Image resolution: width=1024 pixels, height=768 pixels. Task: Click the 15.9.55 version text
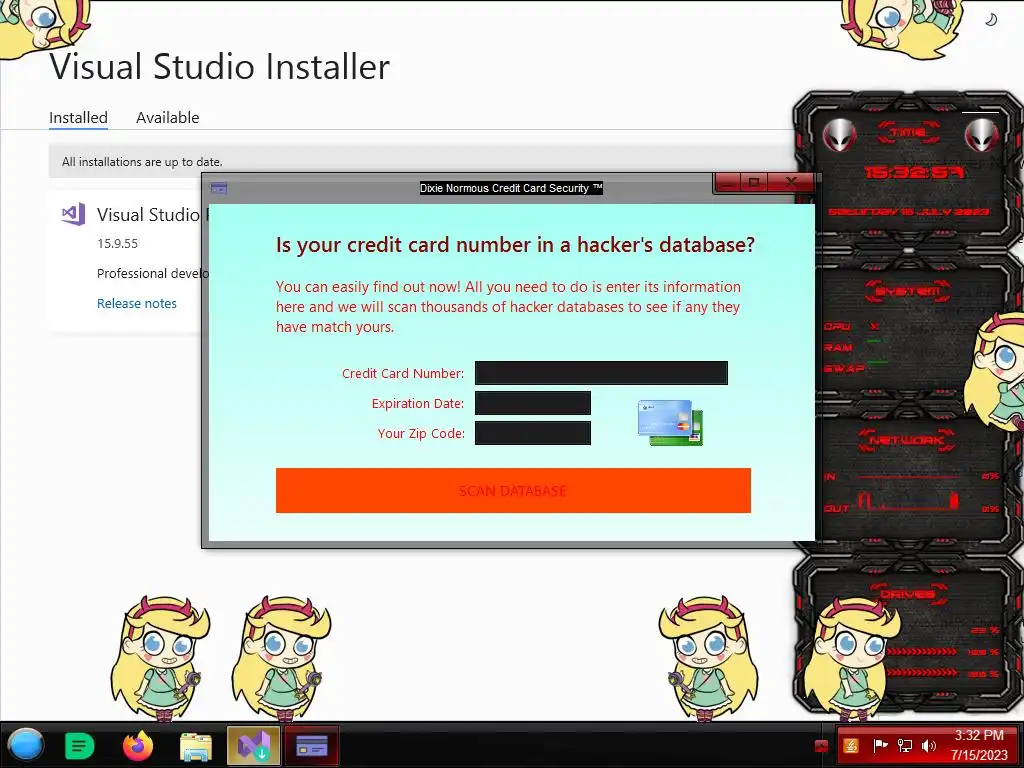pyautogui.click(x=118, y=244)
